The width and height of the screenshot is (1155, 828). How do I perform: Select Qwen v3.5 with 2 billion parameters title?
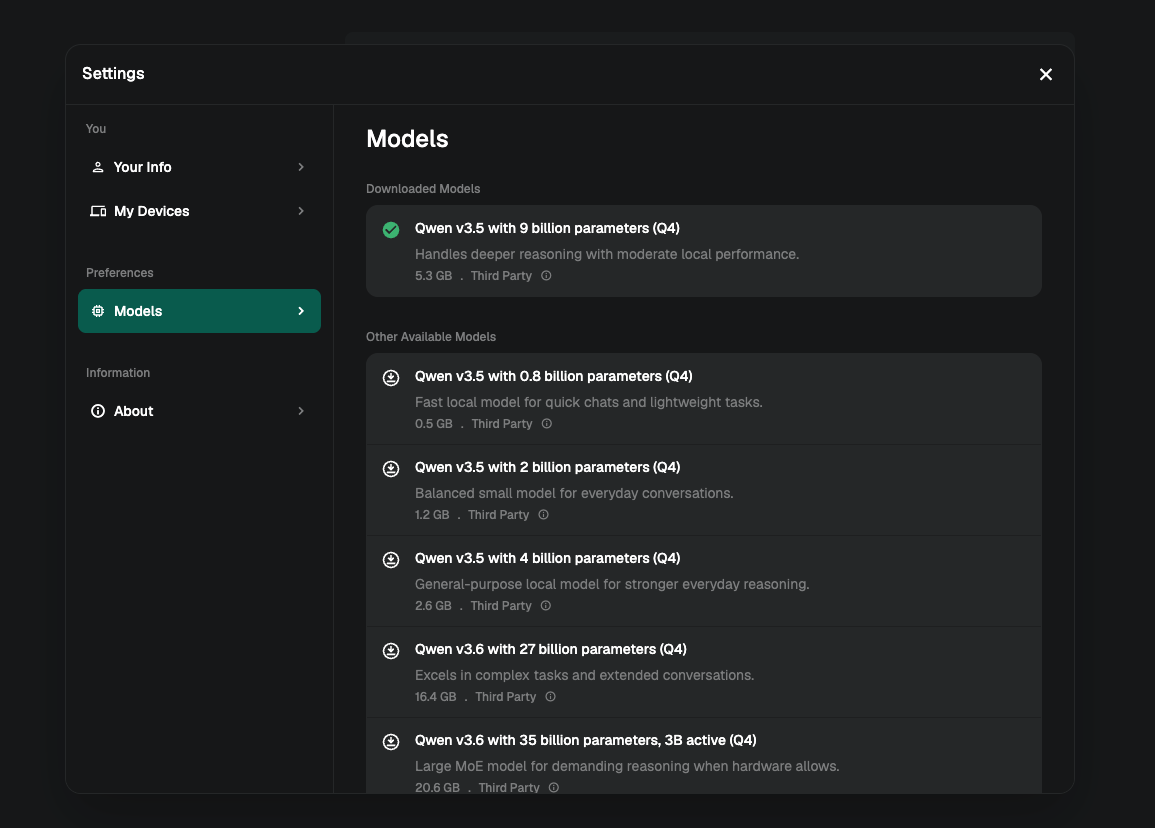click(x=547, y=467)
